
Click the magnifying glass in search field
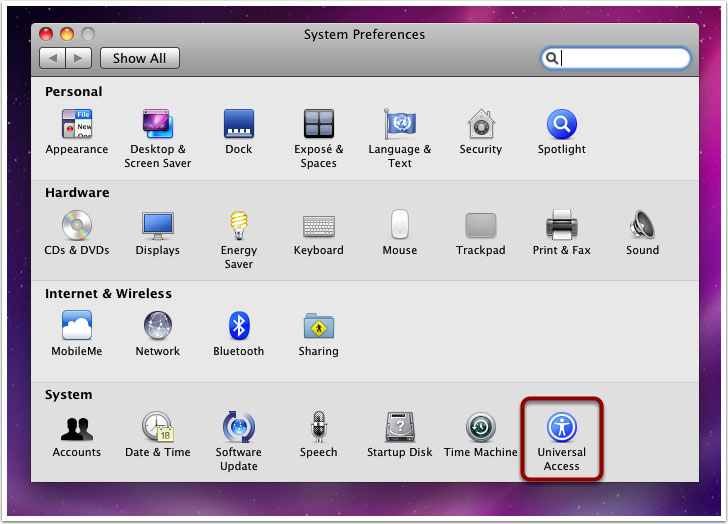pos(552,58)
